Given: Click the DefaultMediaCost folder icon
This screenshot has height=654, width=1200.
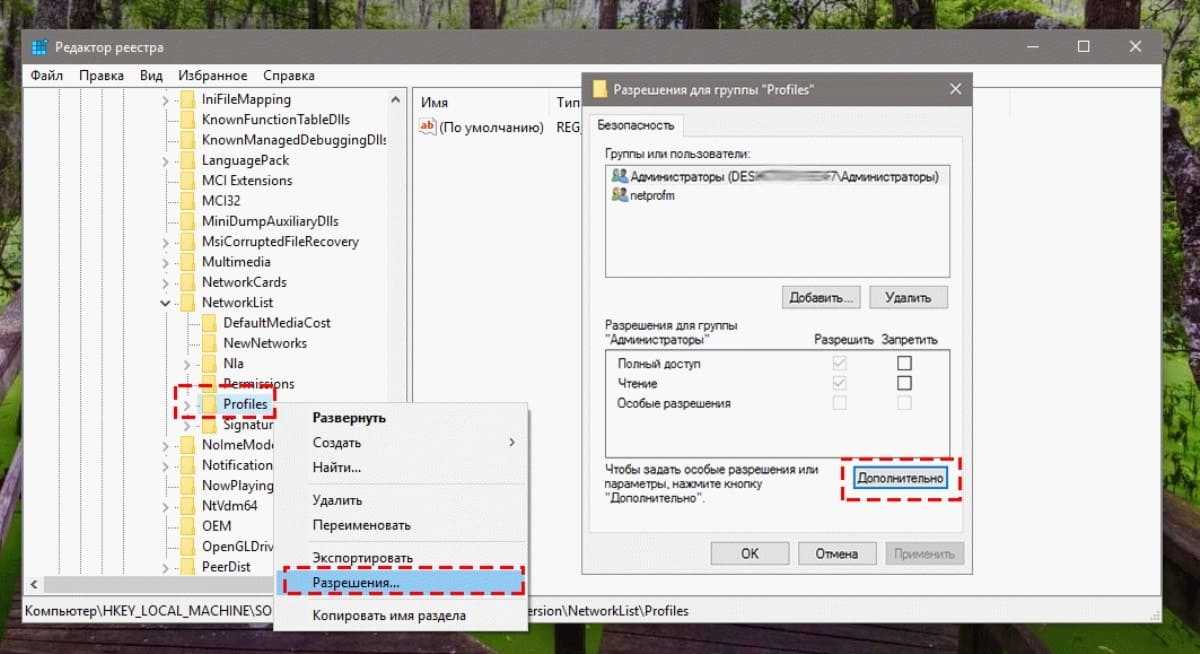Looking at the screenshot, I should pyautogui.click(x=208, y=323).
